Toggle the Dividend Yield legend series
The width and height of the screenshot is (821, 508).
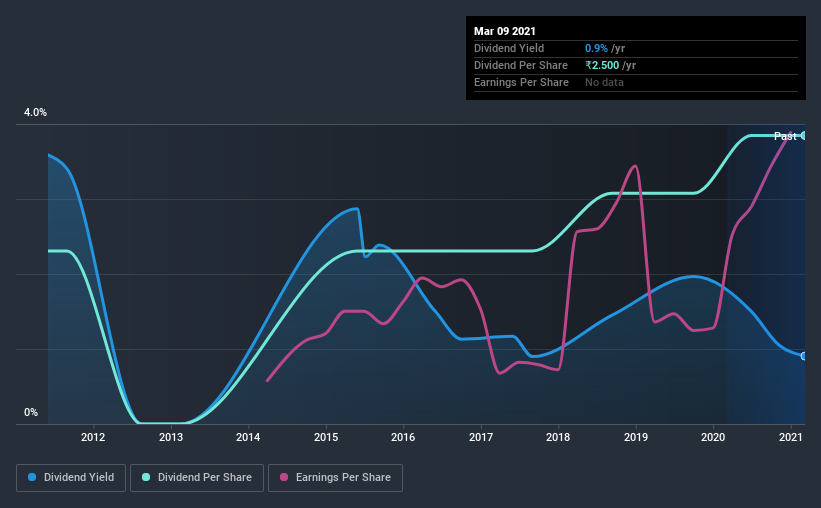[x=71, y=478]
